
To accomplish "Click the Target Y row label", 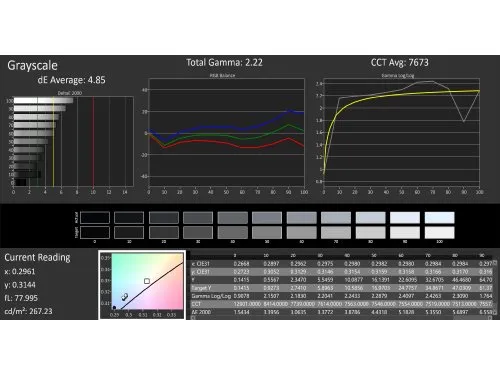I will click(x=201, y=288).
